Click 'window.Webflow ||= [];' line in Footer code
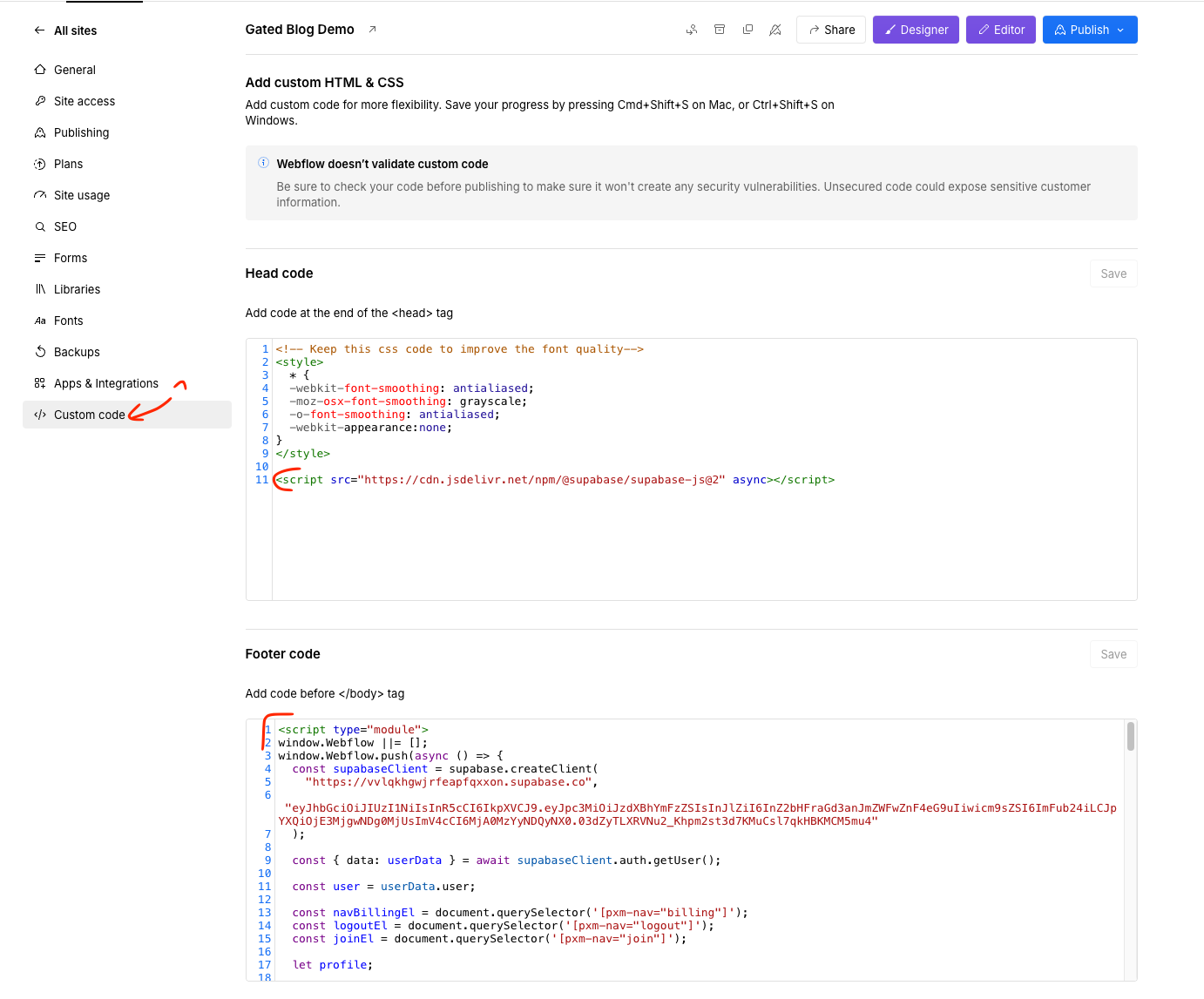Screen dimensions: 1204x999 (x=353, y=743)
